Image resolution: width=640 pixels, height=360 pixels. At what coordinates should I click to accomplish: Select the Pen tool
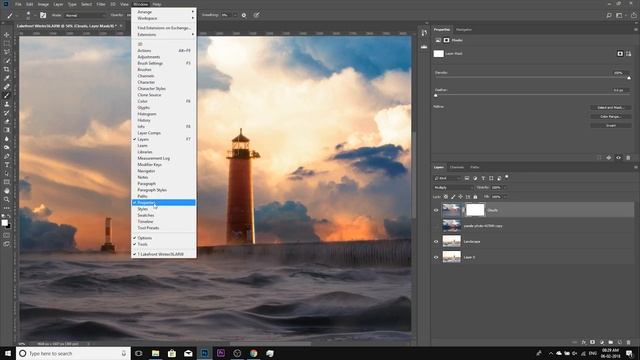tap(7, 156)
